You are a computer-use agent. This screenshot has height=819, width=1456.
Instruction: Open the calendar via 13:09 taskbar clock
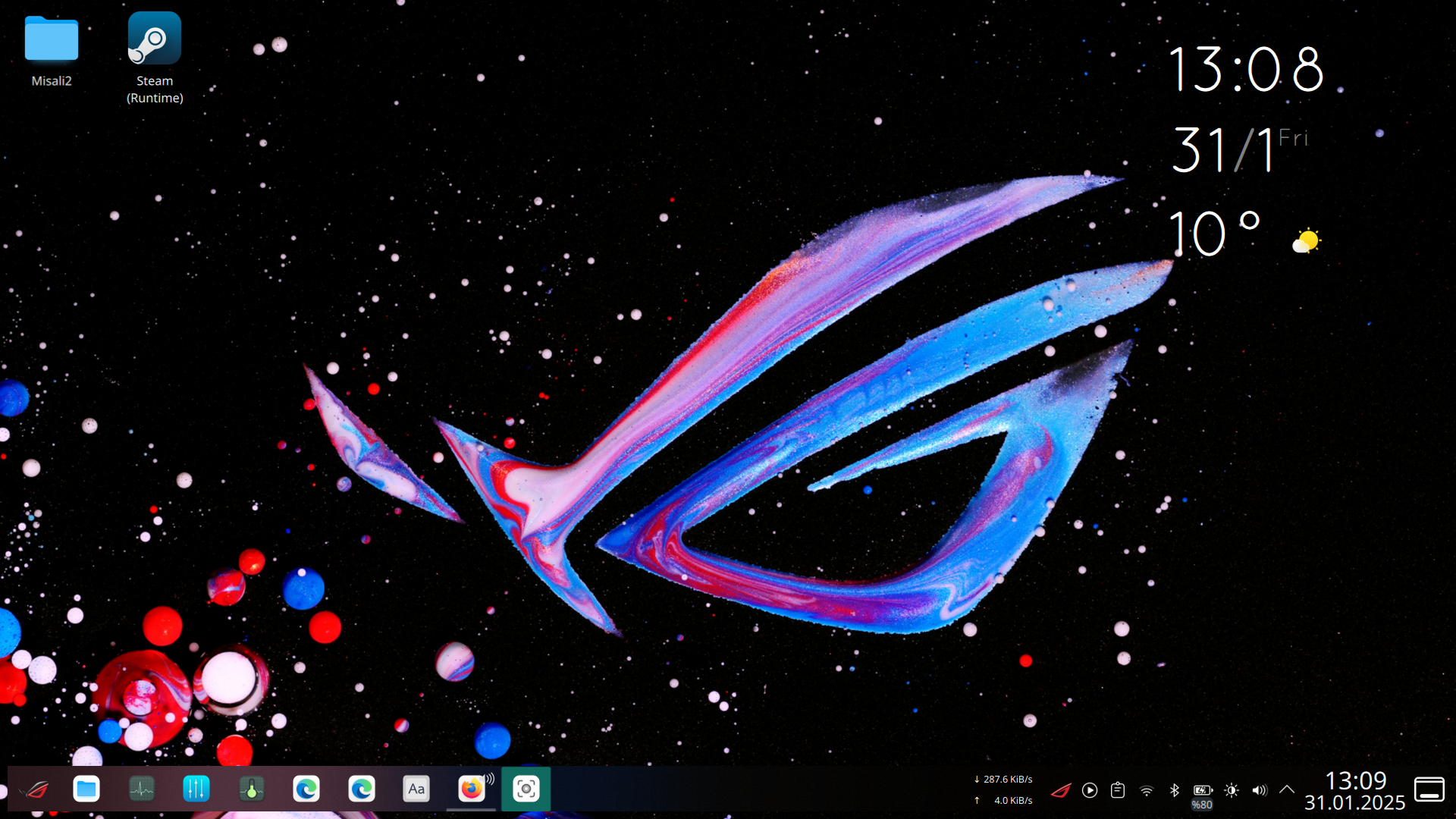pyautogui.click(x=1355, y=791)
